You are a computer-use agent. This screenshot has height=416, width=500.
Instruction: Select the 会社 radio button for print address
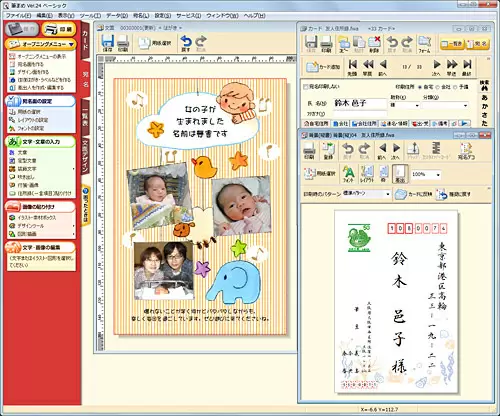tap(438, 87)
